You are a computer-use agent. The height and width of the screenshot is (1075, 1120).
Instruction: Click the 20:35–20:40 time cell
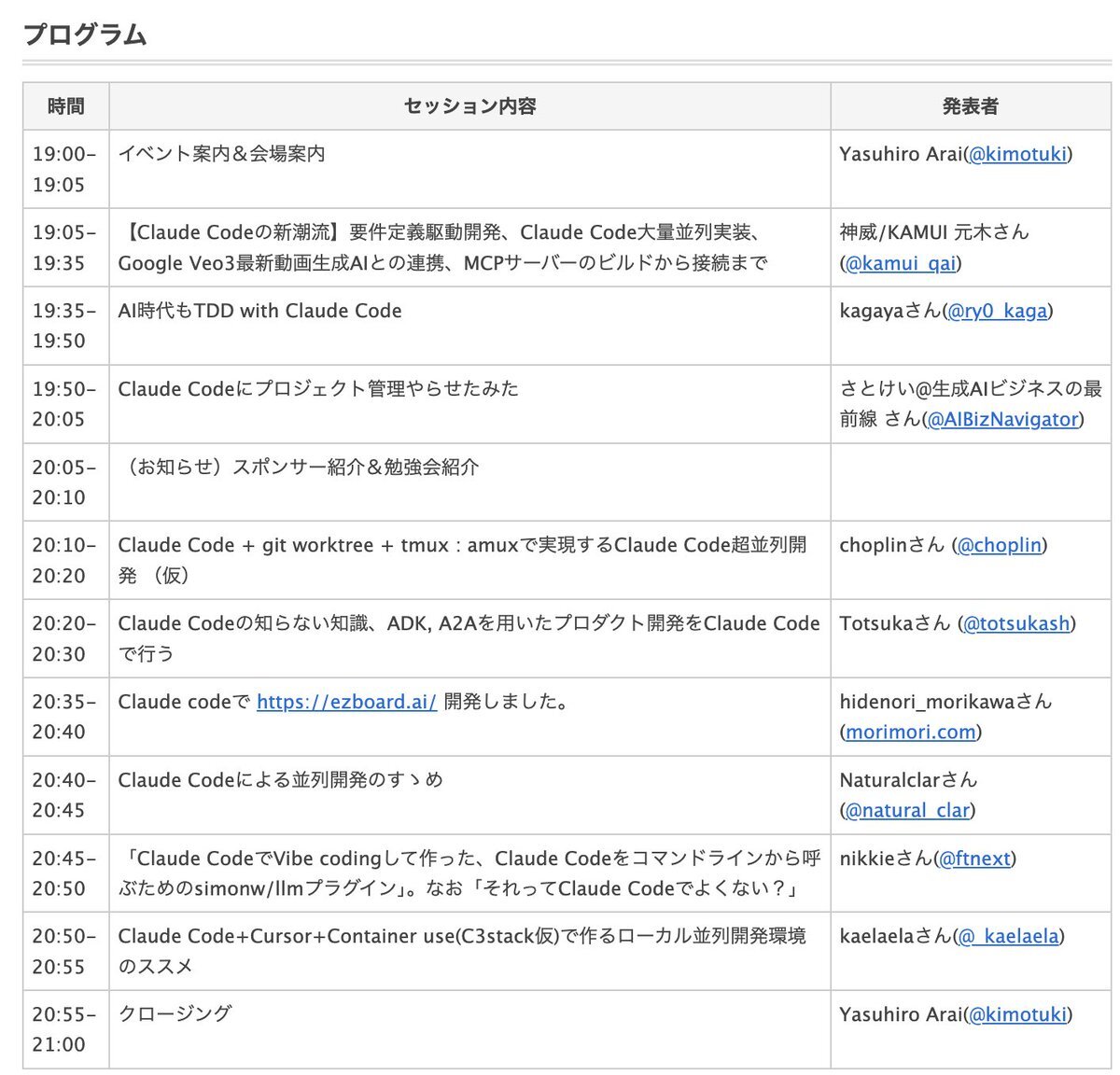[x=66, y=717]
